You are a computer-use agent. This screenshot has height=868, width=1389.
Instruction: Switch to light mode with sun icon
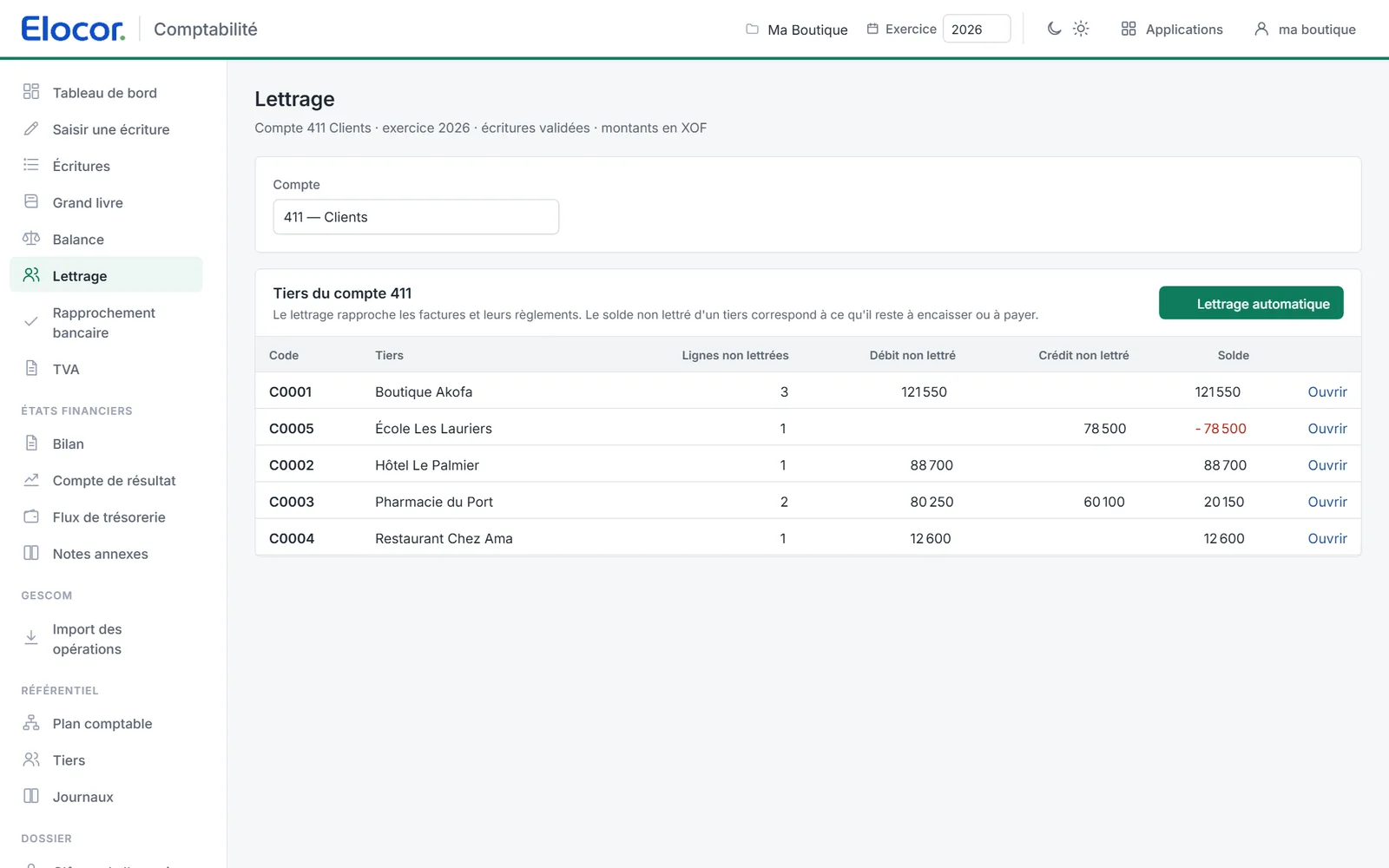click(x=1081, y=29)
